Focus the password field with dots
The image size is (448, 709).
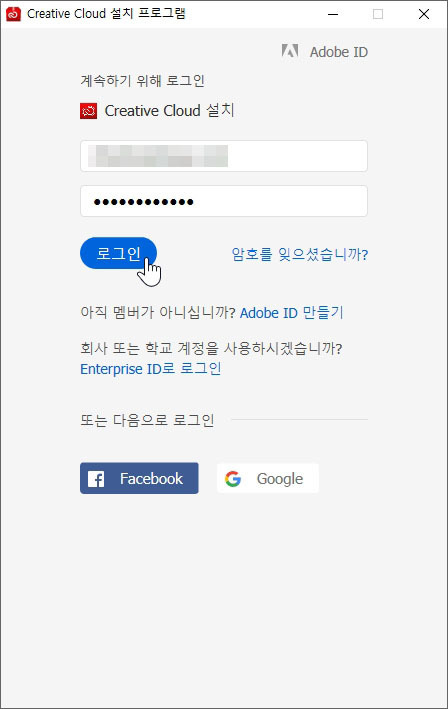(224, 201)
